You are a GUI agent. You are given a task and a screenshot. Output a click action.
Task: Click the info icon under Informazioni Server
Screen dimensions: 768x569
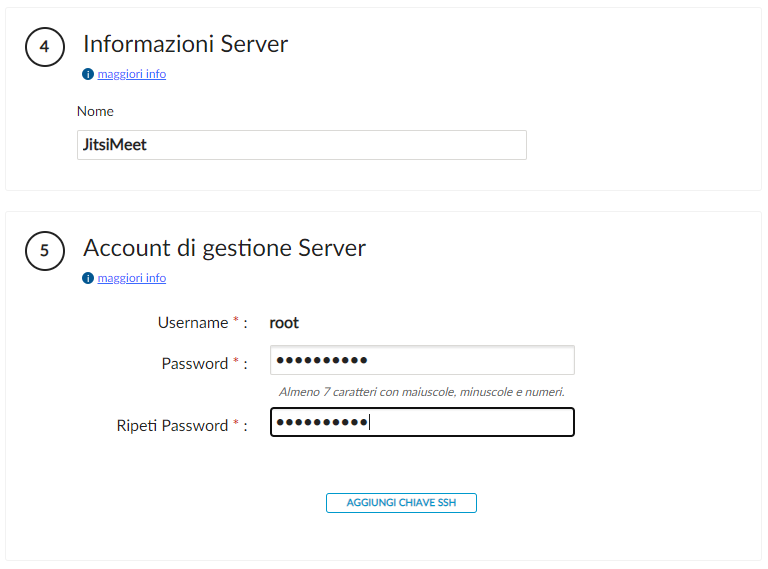pyautogui.click(x=88, y=74)
